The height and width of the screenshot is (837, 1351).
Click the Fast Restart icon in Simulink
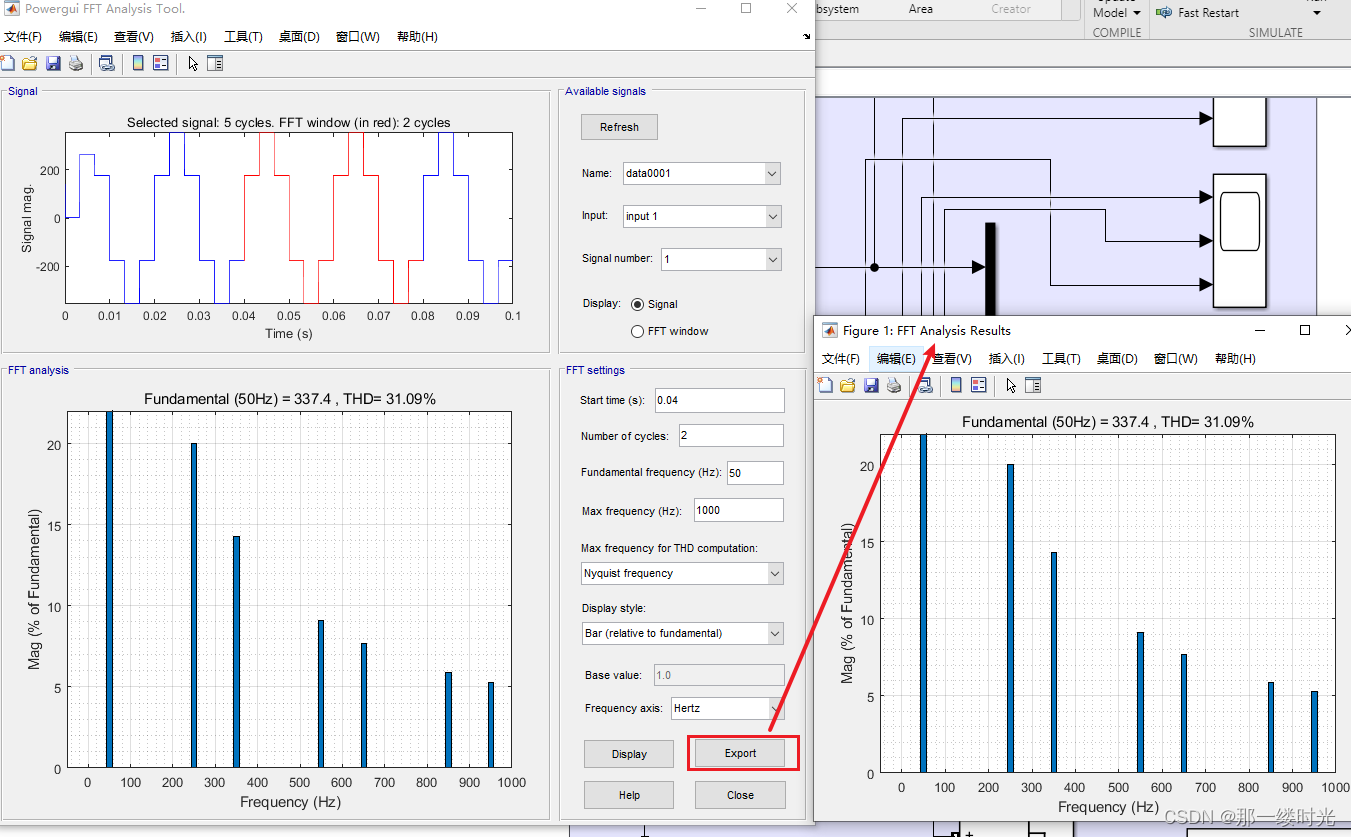(1164, 13)
